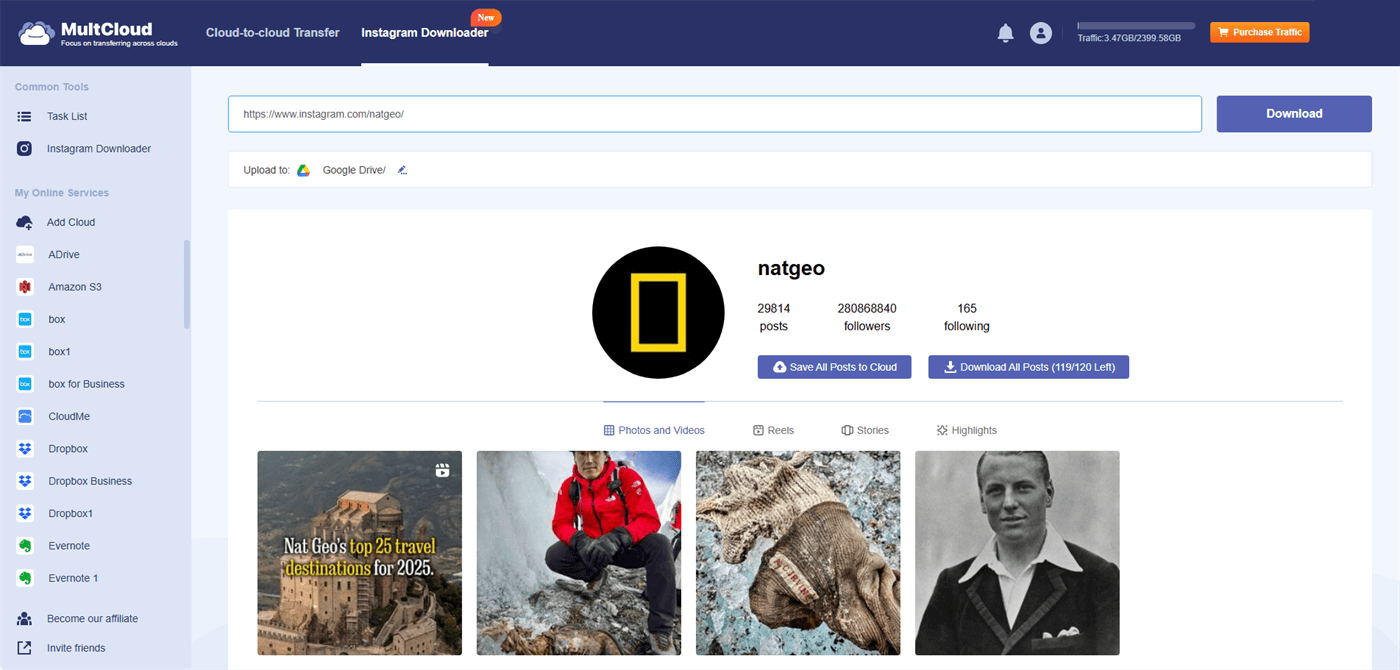Select the Amazon S3 icon
The image size is (1400, 670).
(x=25, y=287)
